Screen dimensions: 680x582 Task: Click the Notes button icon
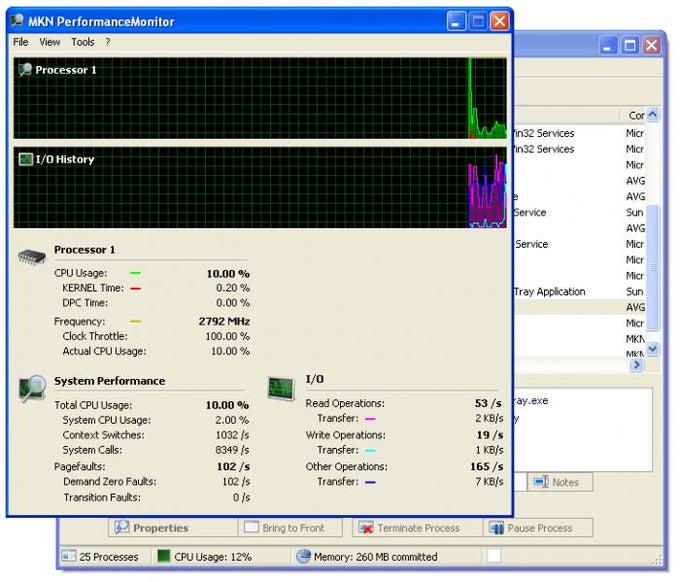tap(541, 482)
